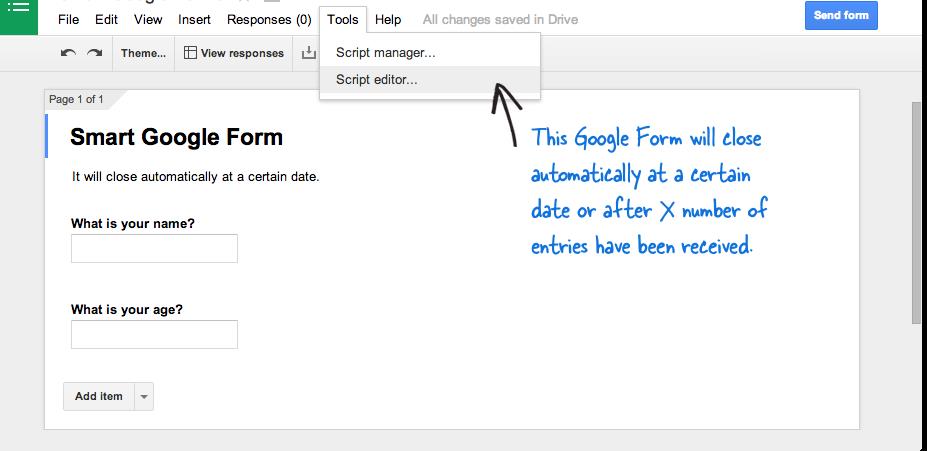Click the Send form button
The width and height of the screenshot is (927, 451).
[x=841, y=15]
